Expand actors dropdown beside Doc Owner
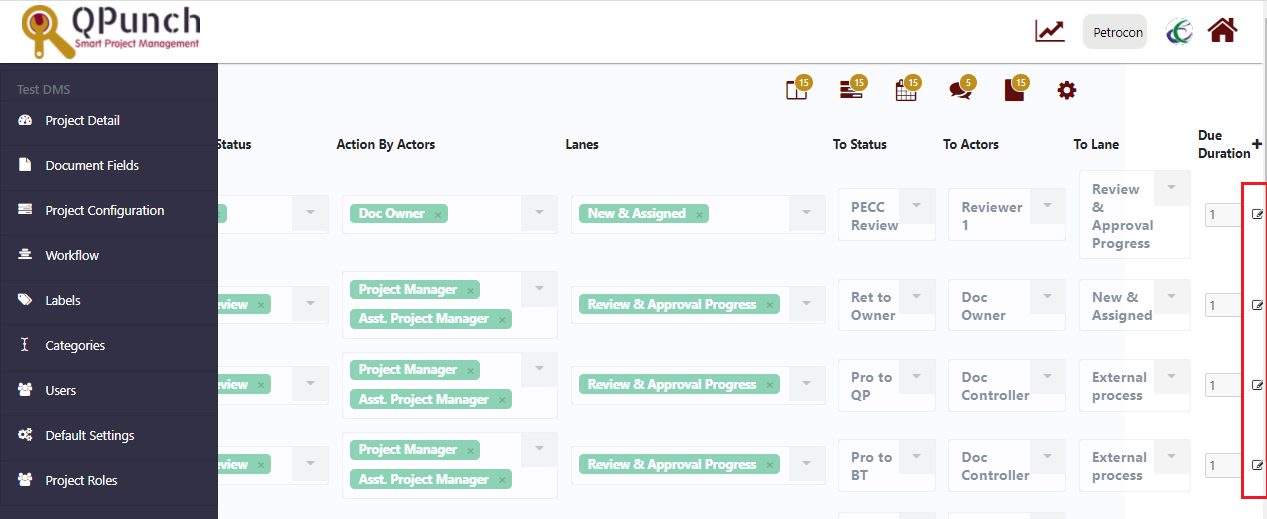 [x=539, y=213]
